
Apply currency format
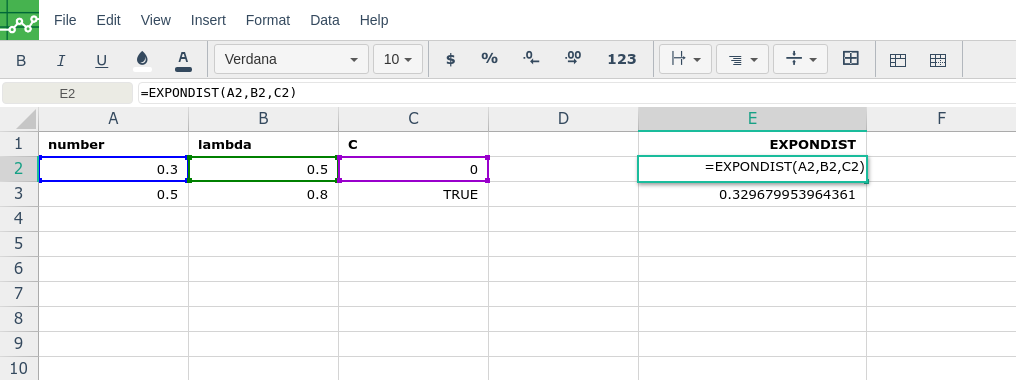pos(450,60)
